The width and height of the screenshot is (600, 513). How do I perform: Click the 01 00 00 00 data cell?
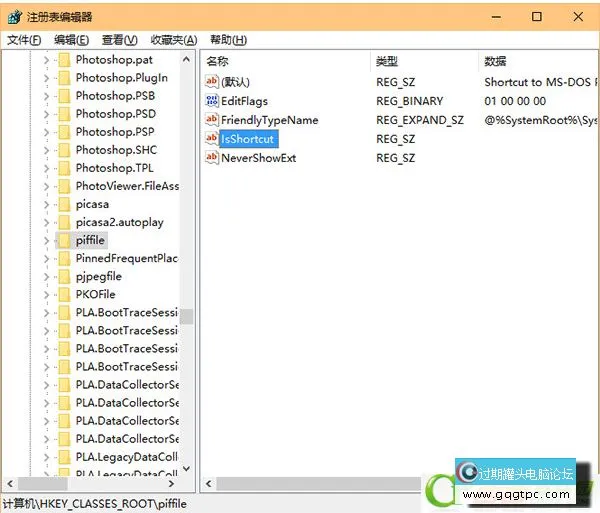[515, 101]
